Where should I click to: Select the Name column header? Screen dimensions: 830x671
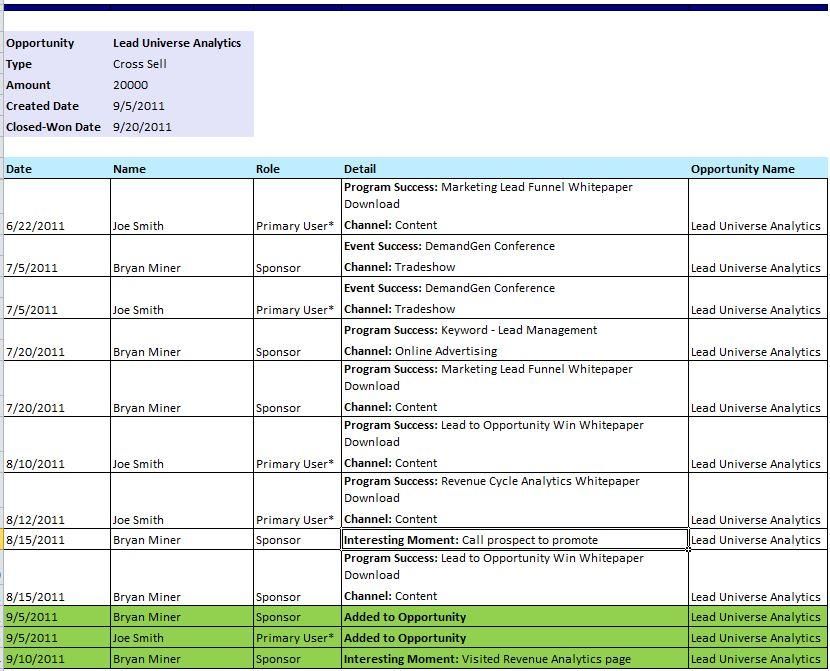click(x=129, y=169)
